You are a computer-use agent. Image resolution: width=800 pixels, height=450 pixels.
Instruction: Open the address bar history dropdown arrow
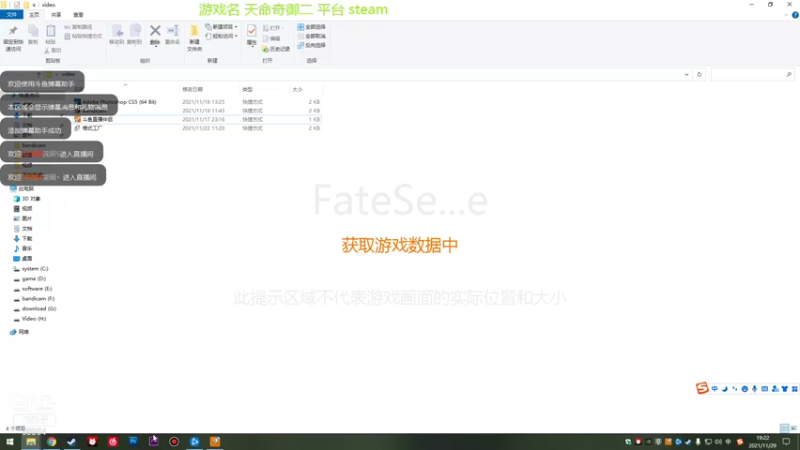coord(686,74)
